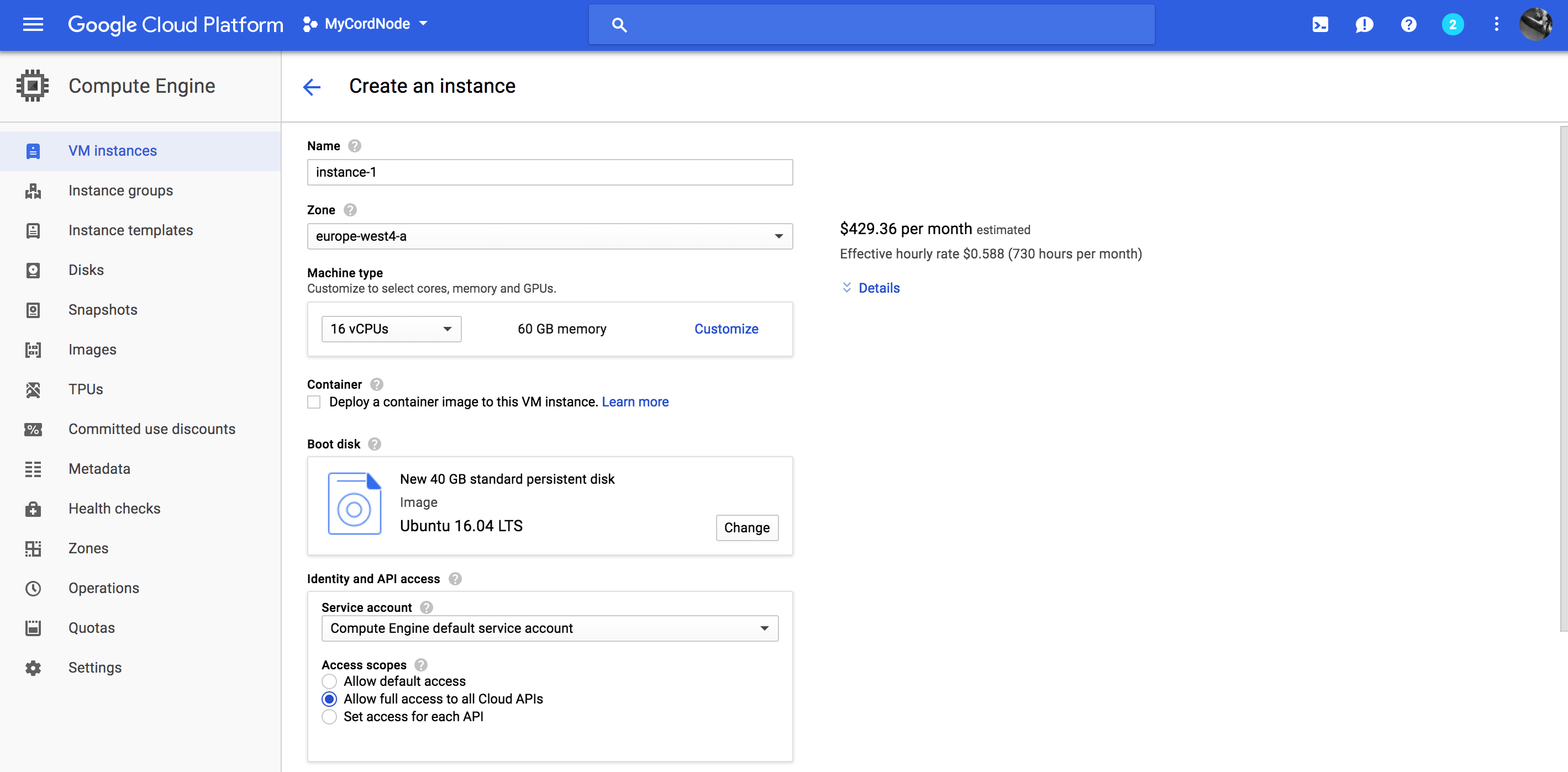Click the Instance groups sidebar icon
Image resolution: width=1568 pixels, height=772 pixels.
coord(33,191)
